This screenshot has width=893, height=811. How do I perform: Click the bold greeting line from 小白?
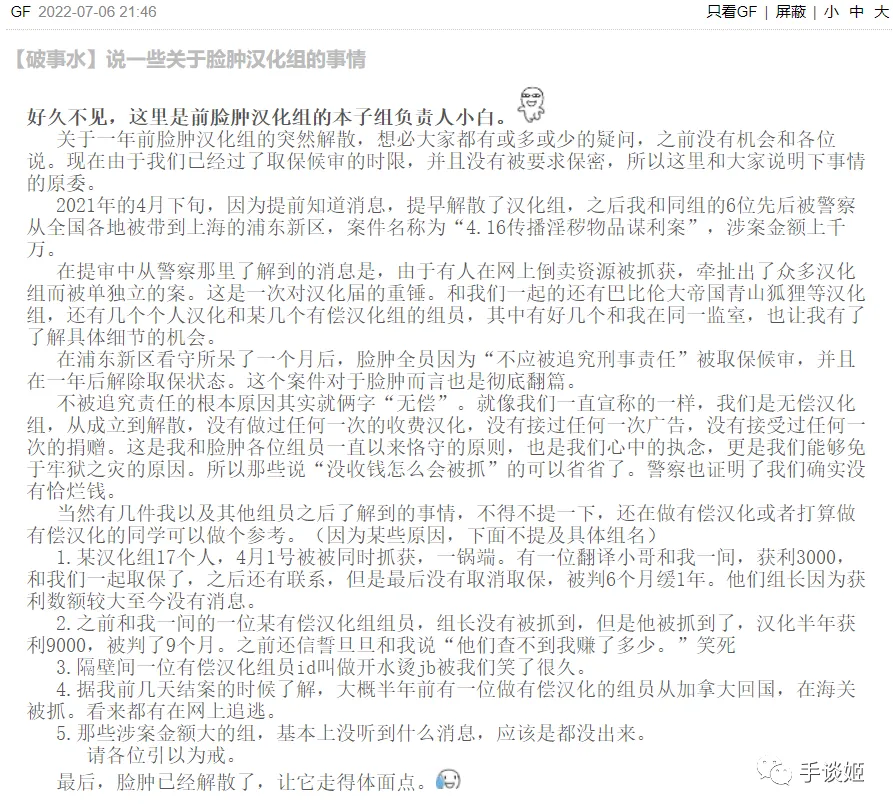point(268,117)
